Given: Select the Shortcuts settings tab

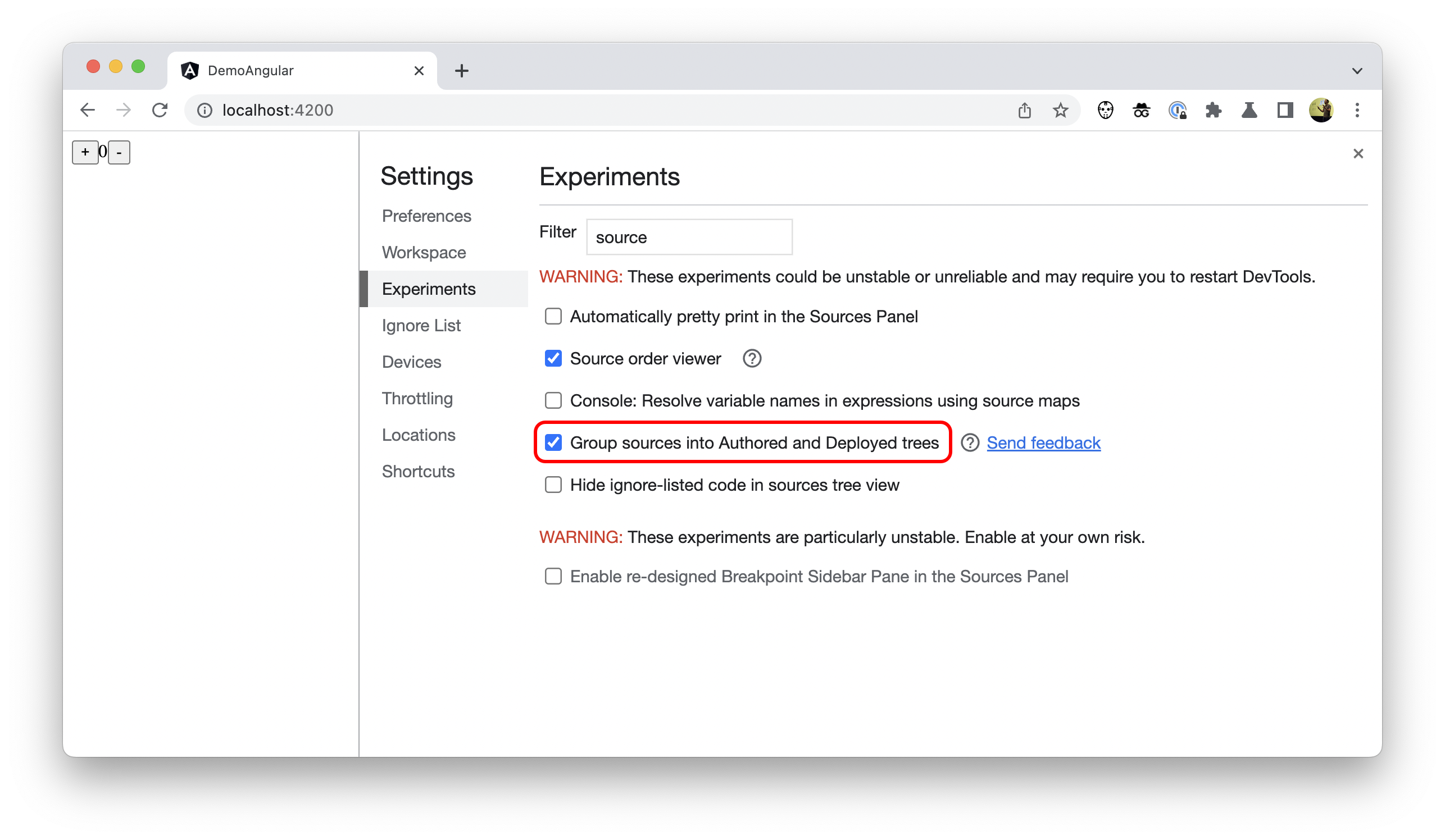Looking at the screenshot, I should [x=419, y=470].
